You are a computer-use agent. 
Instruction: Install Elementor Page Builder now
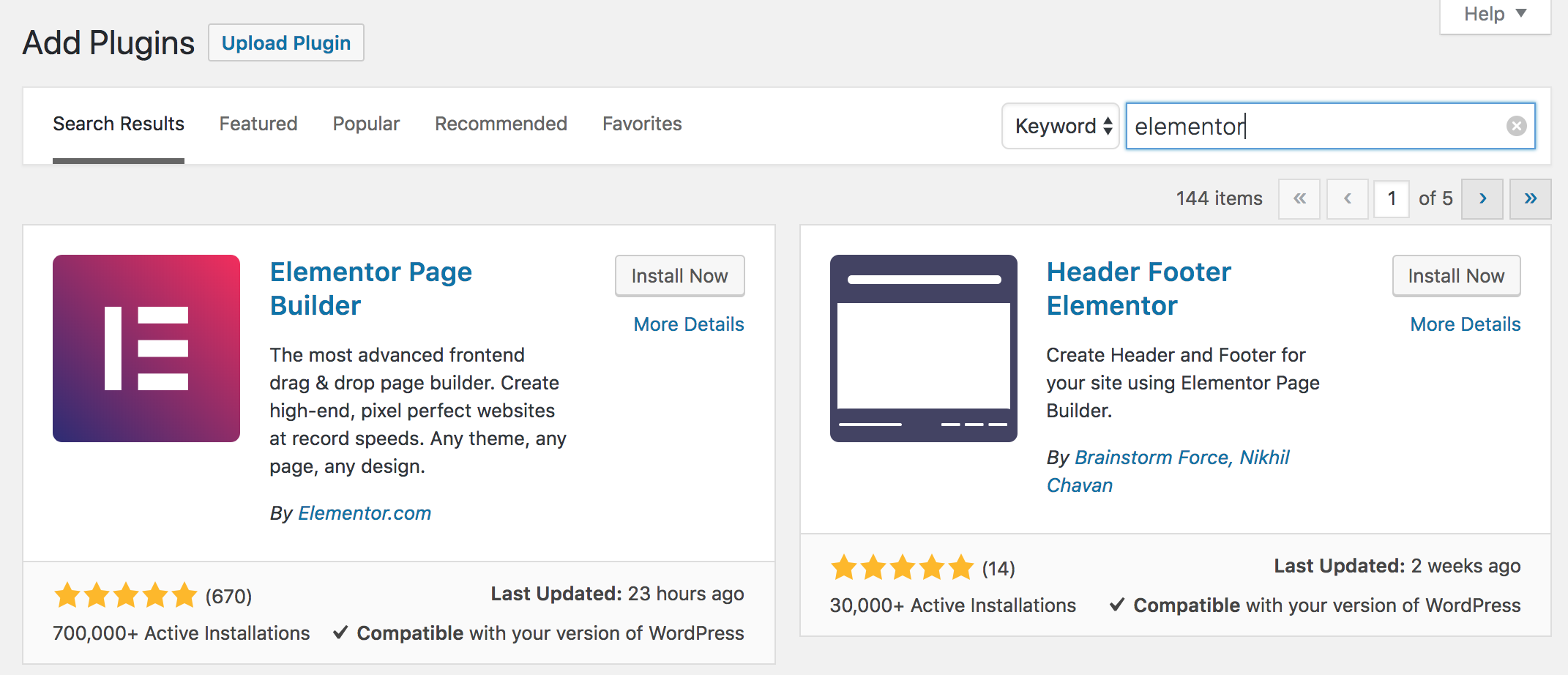(x=680, y=276)
